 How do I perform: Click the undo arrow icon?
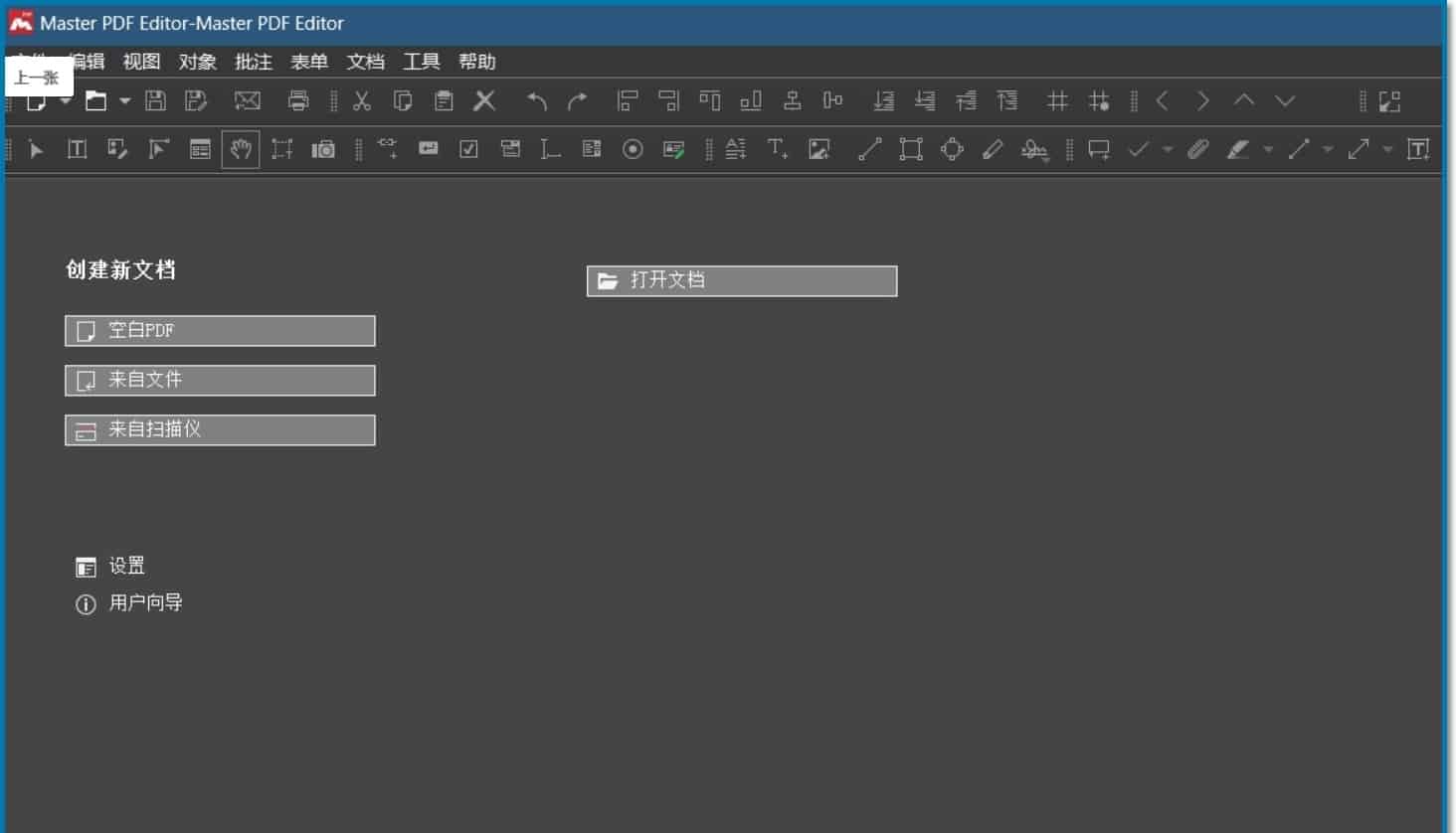pyautogui.click(x=537, y=100)
